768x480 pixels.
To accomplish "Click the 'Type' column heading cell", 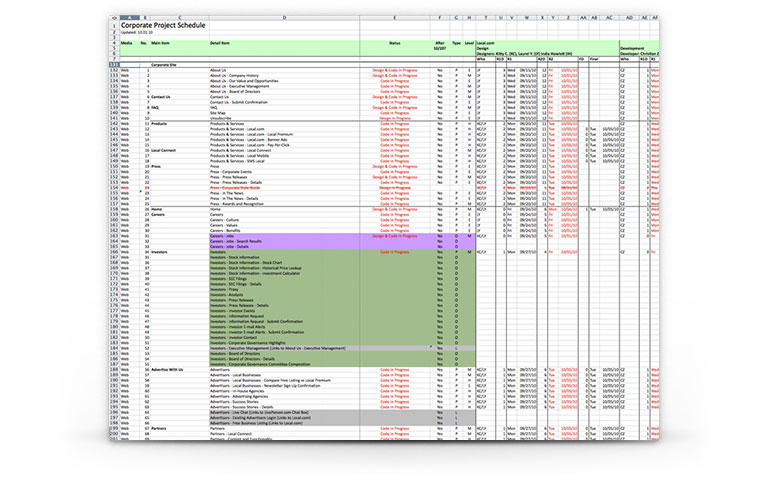I will tap(456, 43).
